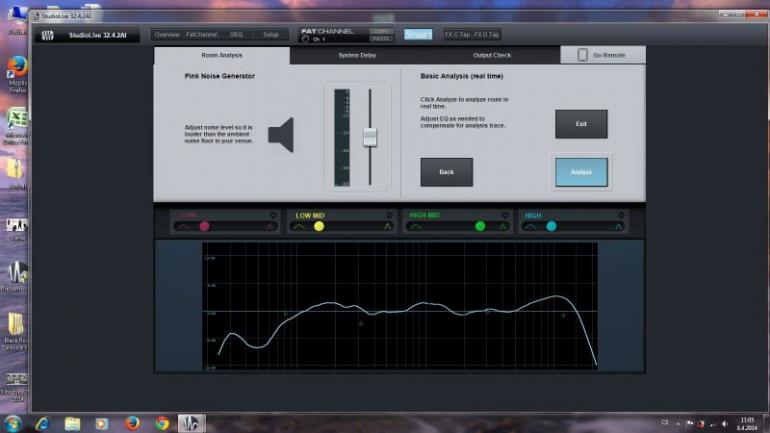
Task: Click the "Basic Analysis (real time)" heading
Action: (462, 76)
